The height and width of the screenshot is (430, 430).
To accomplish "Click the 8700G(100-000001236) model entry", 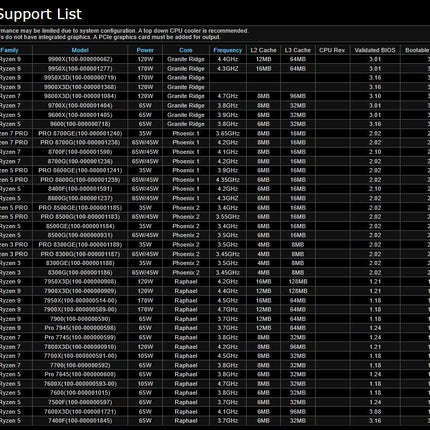I will click(80, 161).
